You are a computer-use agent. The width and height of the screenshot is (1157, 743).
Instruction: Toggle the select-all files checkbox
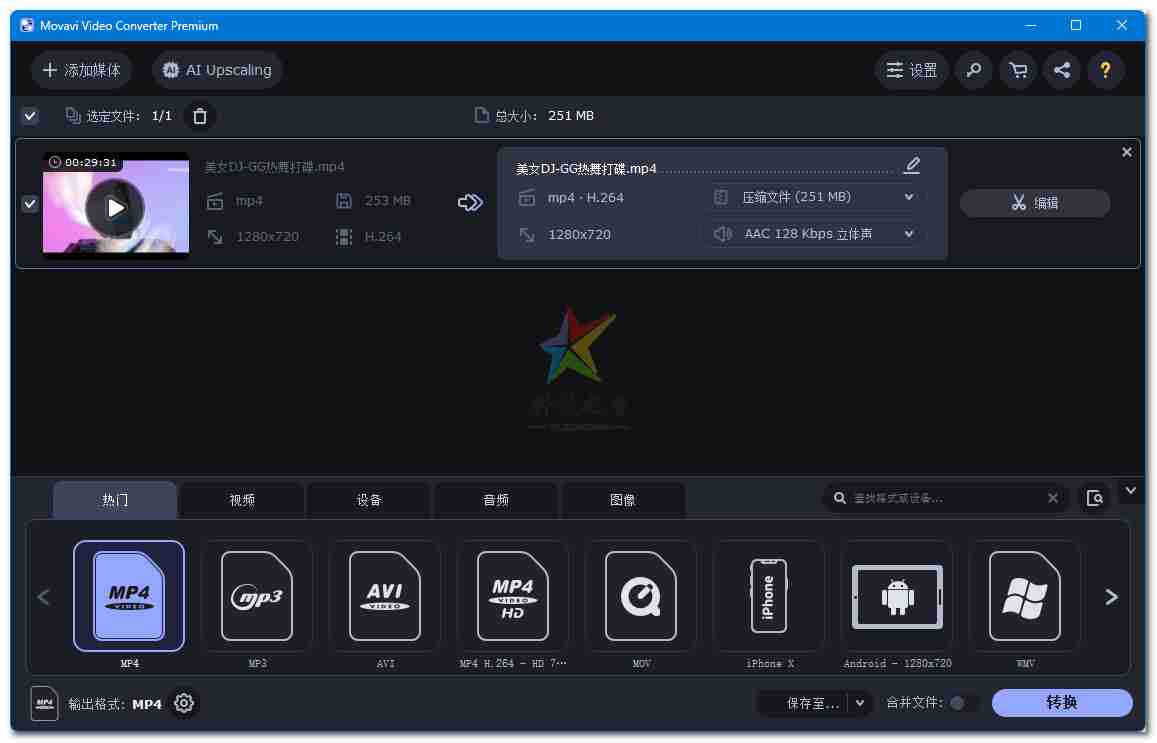[30, 116]
